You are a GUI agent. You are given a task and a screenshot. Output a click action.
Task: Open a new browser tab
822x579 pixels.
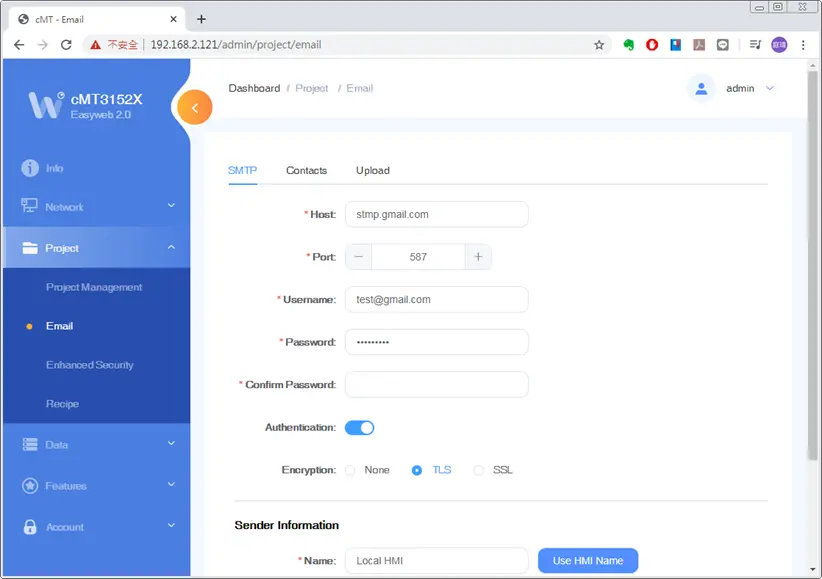pos(201,19)
